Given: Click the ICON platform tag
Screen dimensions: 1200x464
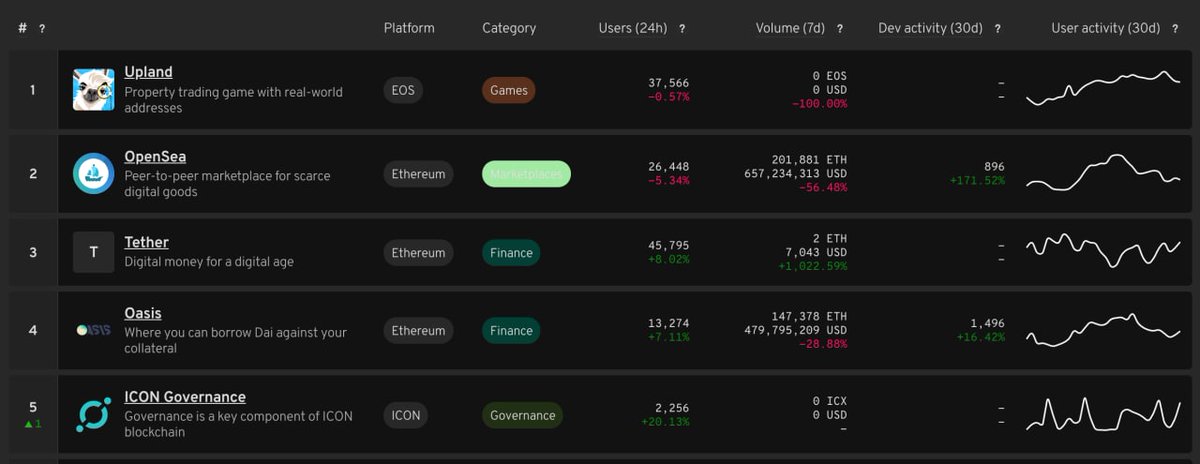Looking at the screenshot, I should [406, 414].
